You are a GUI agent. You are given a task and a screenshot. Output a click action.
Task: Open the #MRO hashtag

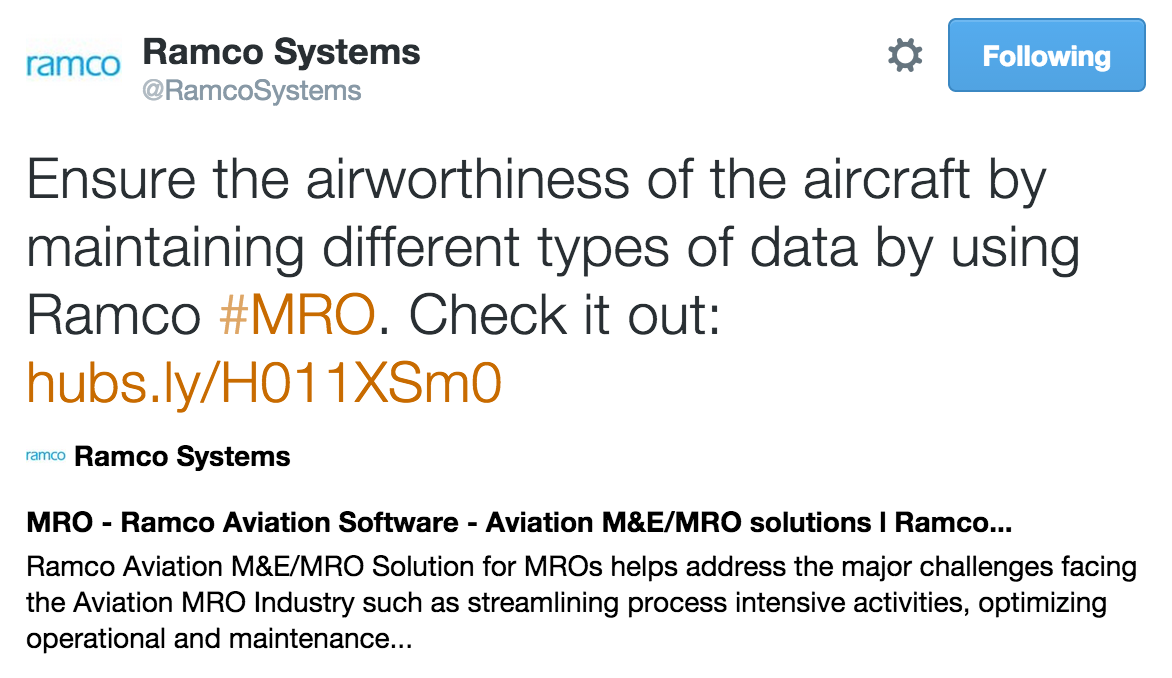point(296,316)
